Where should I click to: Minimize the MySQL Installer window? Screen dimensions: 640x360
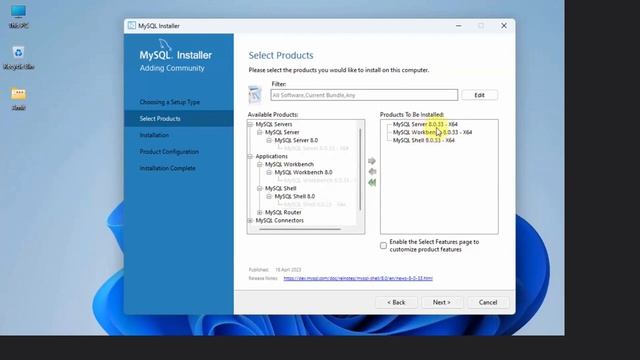click(459, 26)
